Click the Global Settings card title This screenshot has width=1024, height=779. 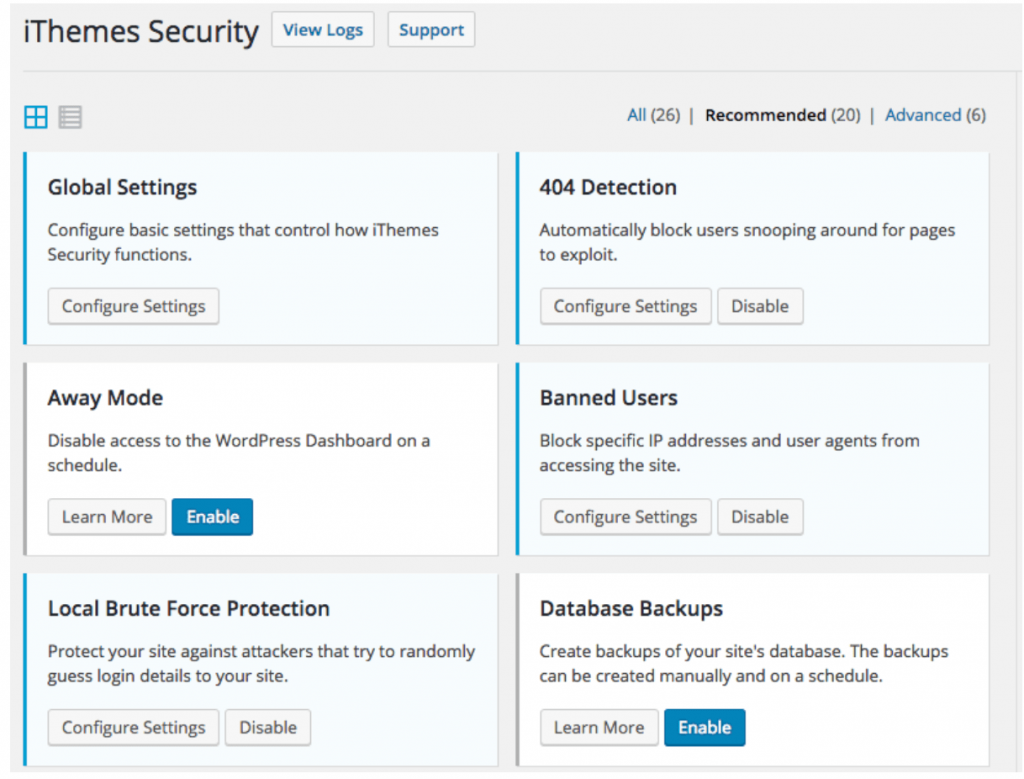[x=122, y=187]
